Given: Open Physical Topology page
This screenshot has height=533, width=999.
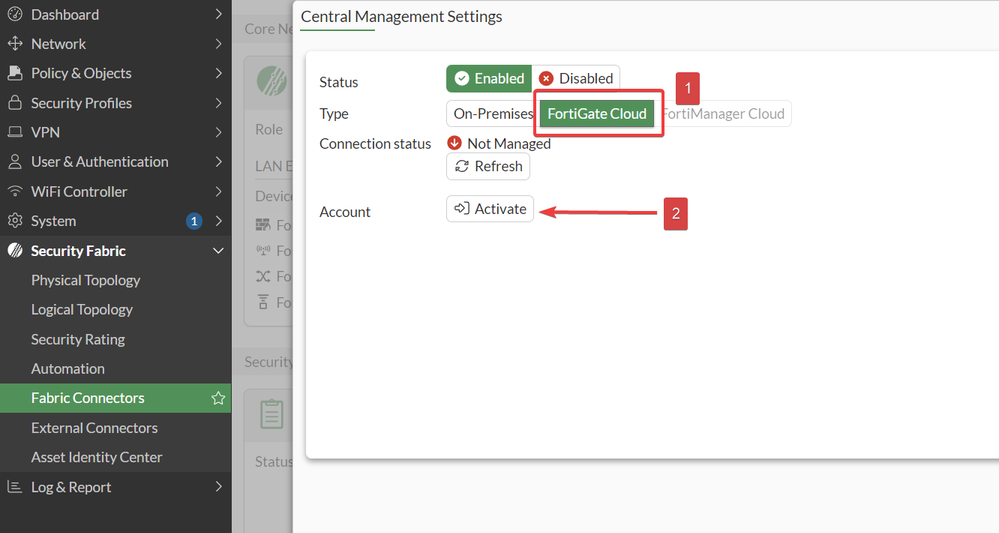Looking at the screenshot, I should pos(85,280).
